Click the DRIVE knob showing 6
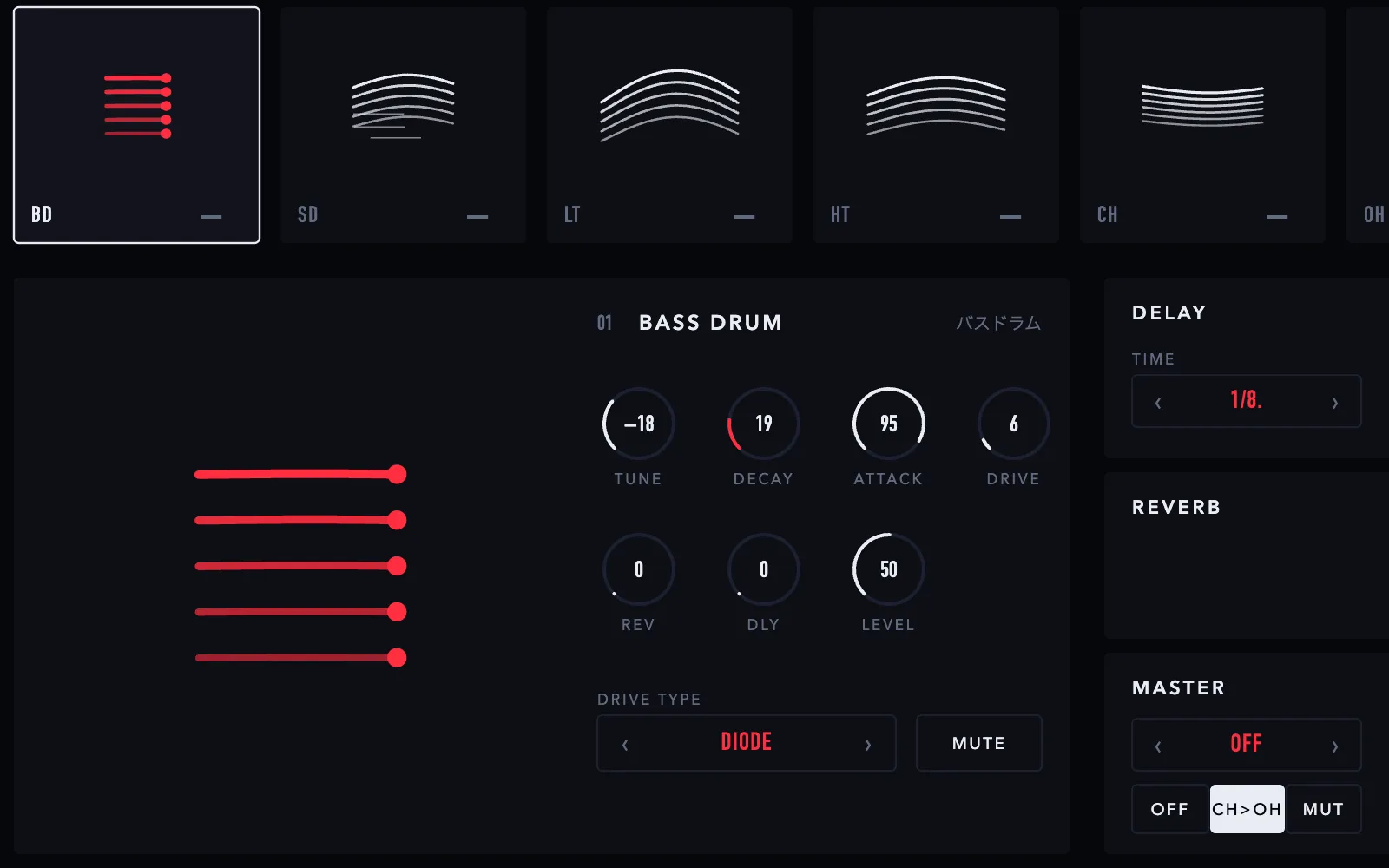This screenshot has height=868, width=1389. (1014, 424)
